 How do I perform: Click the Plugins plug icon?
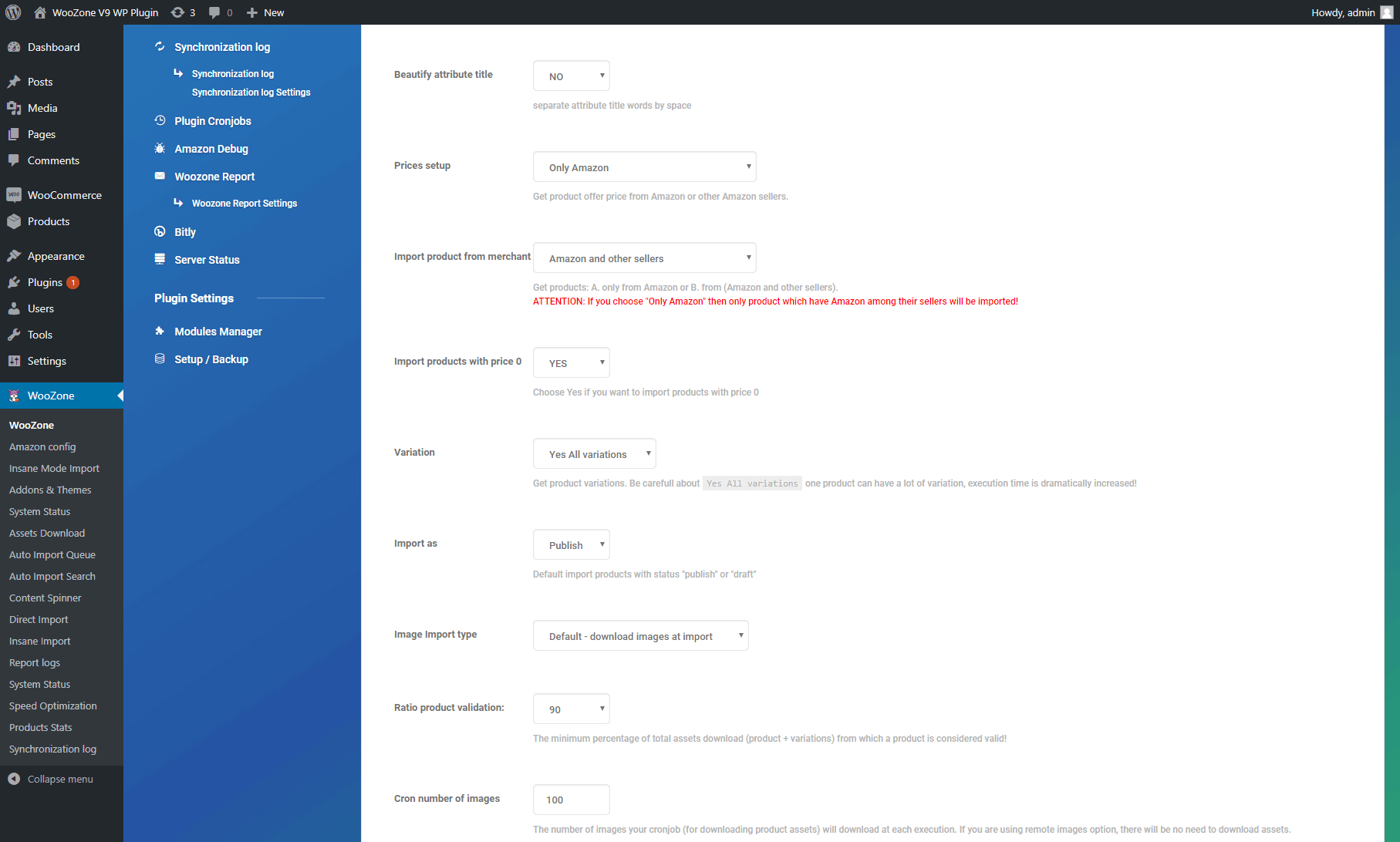tap(14, 282)
